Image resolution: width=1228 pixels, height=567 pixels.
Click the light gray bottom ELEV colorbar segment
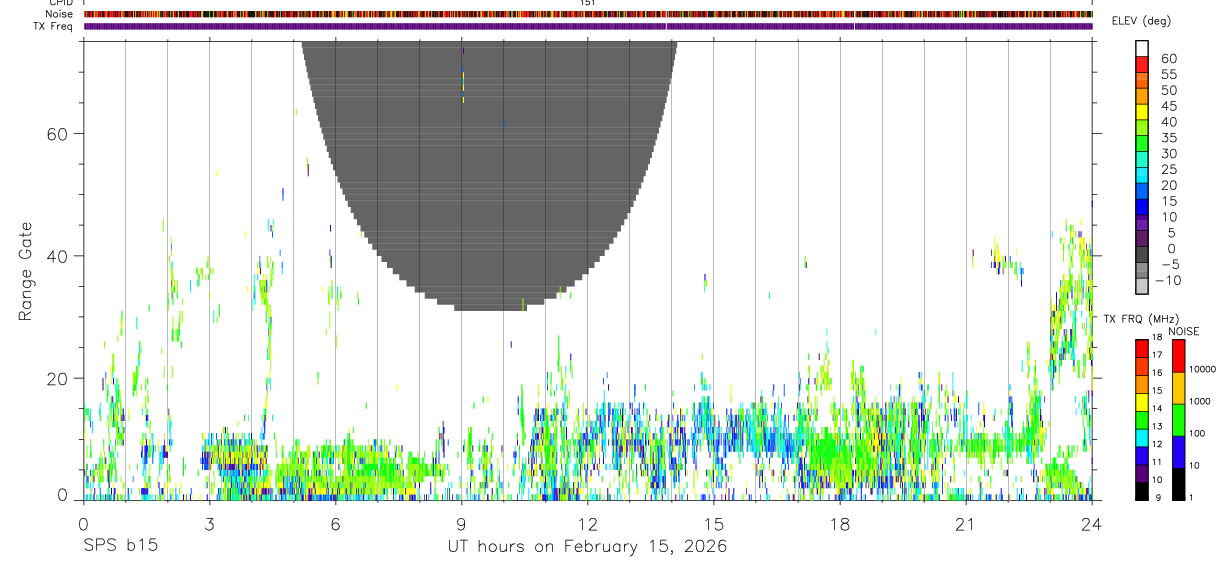coord(1141,286)
